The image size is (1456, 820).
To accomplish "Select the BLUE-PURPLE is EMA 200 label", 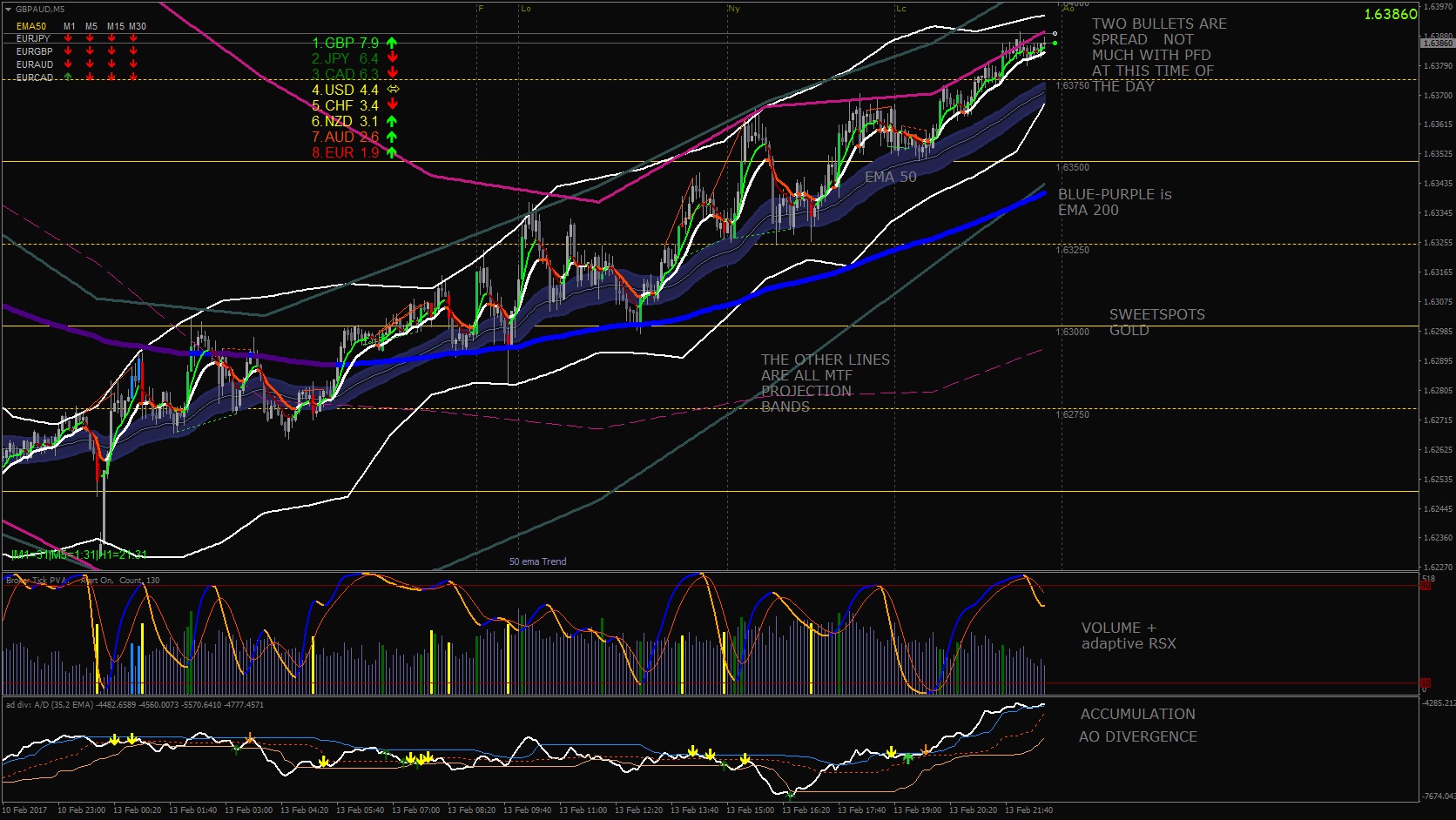I will pyautogui.click(x=1115, y=202).
